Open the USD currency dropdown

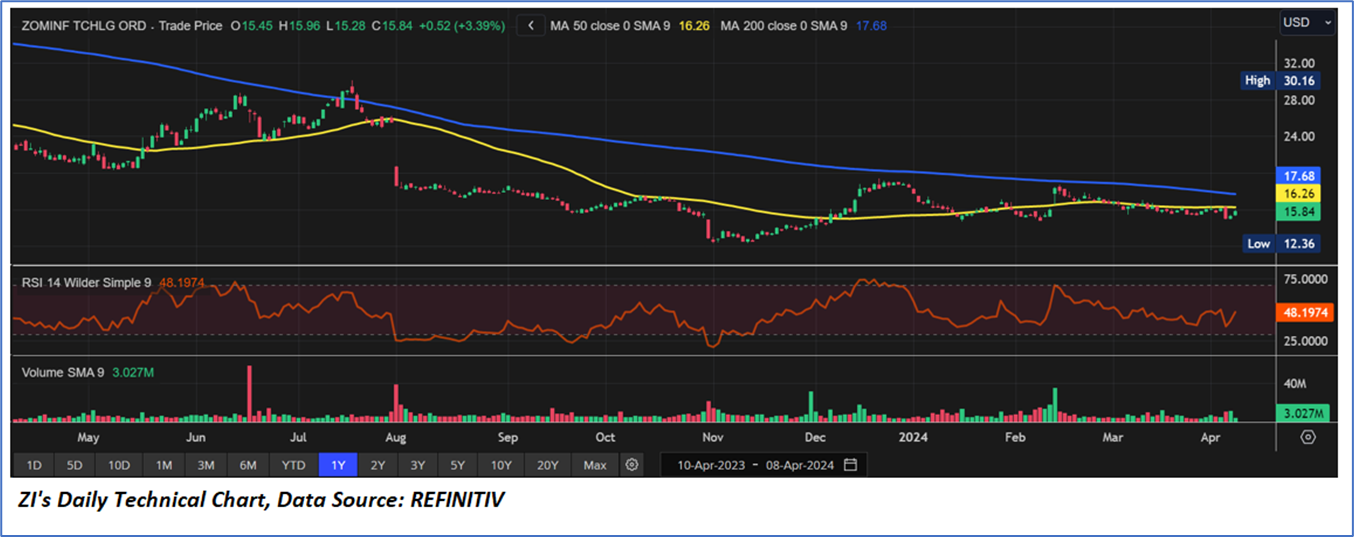pos(1308,22)
